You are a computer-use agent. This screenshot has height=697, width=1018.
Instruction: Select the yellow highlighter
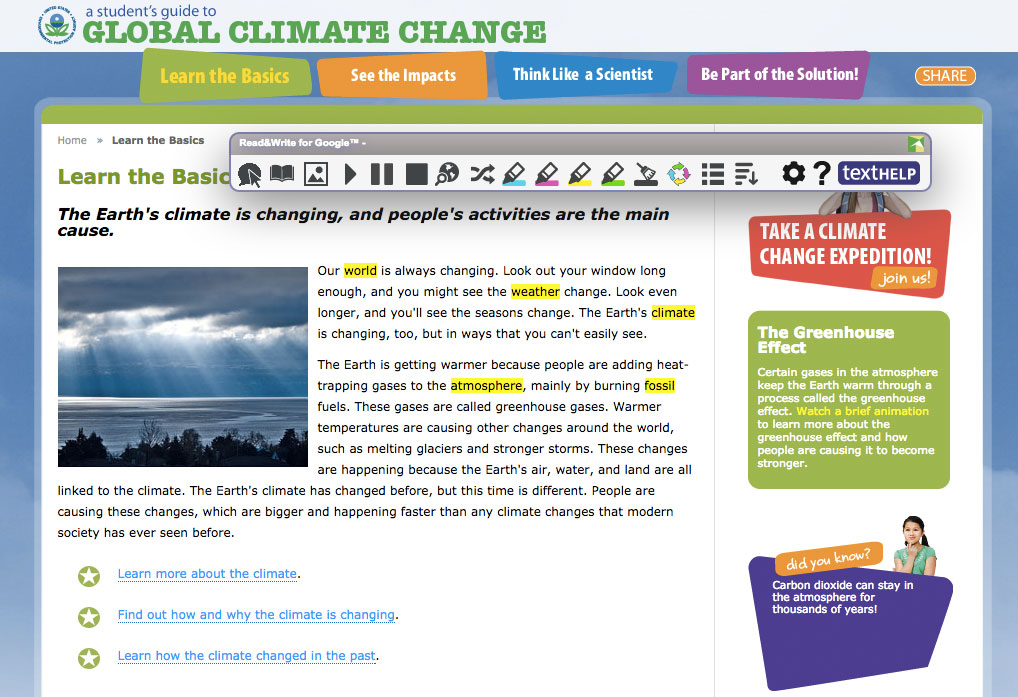coord(580,174)
